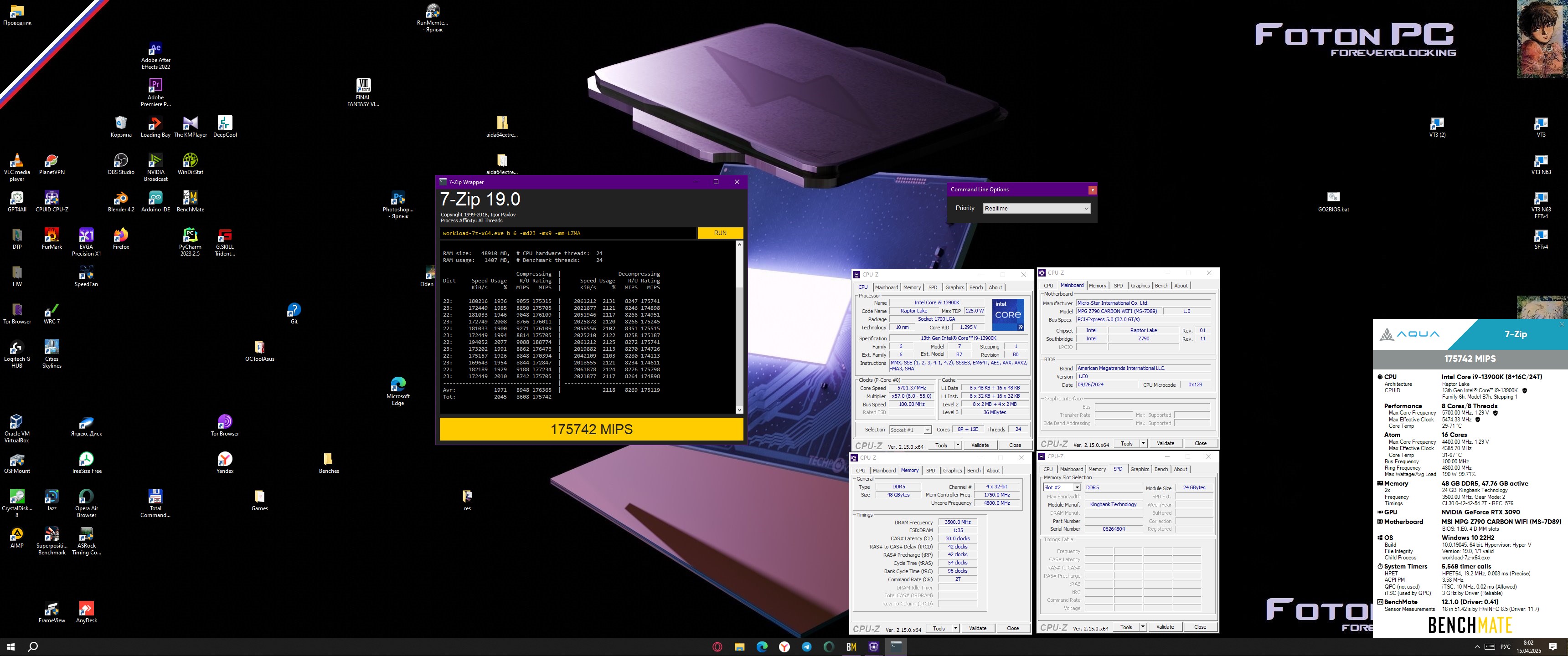Click the 175742 MIPS yellow result bar
The width and height of the screenshot is (1568, 656).
click(x=591, y=429)
